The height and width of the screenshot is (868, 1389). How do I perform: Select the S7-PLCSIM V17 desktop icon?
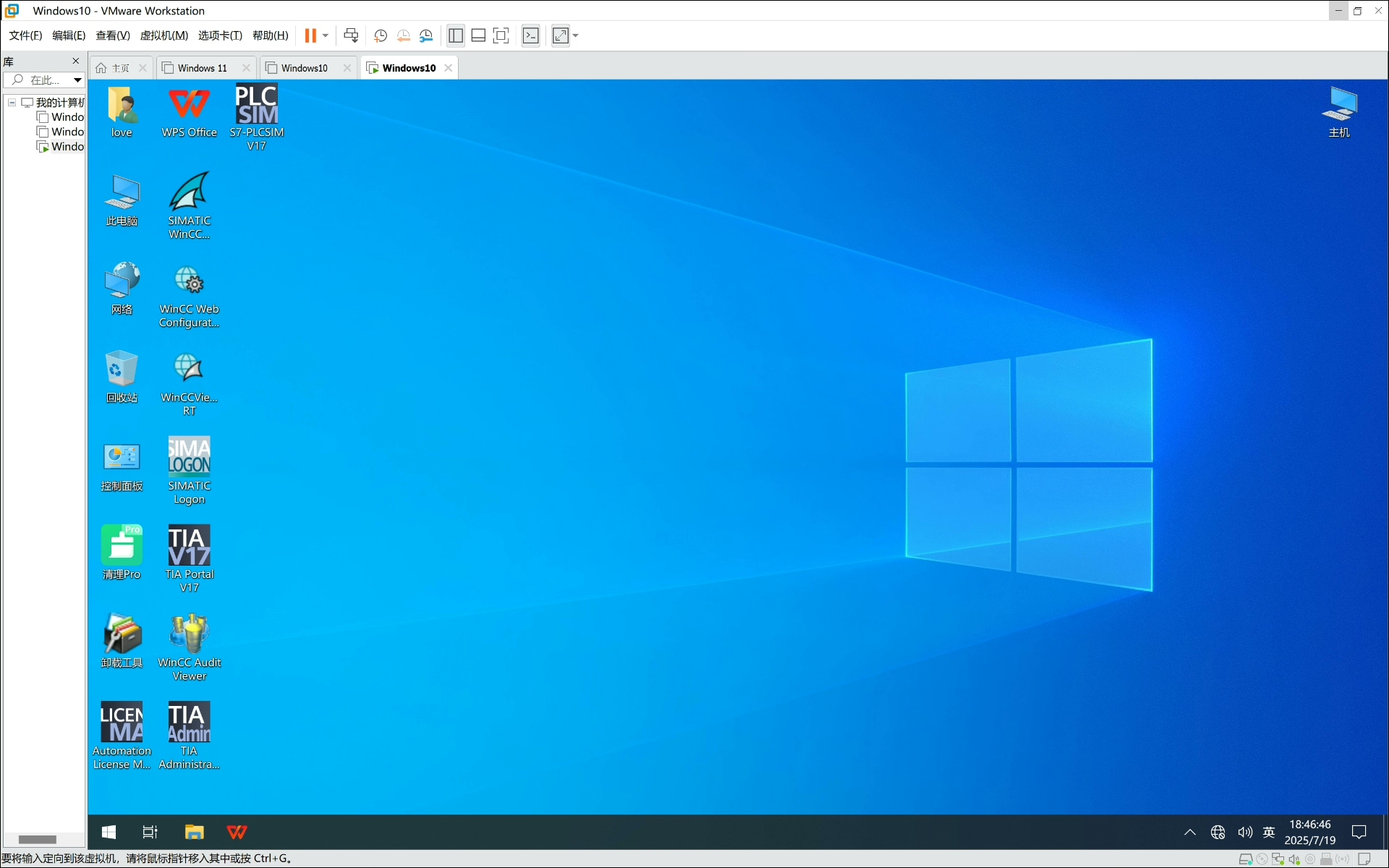click(x=257, y=116)
